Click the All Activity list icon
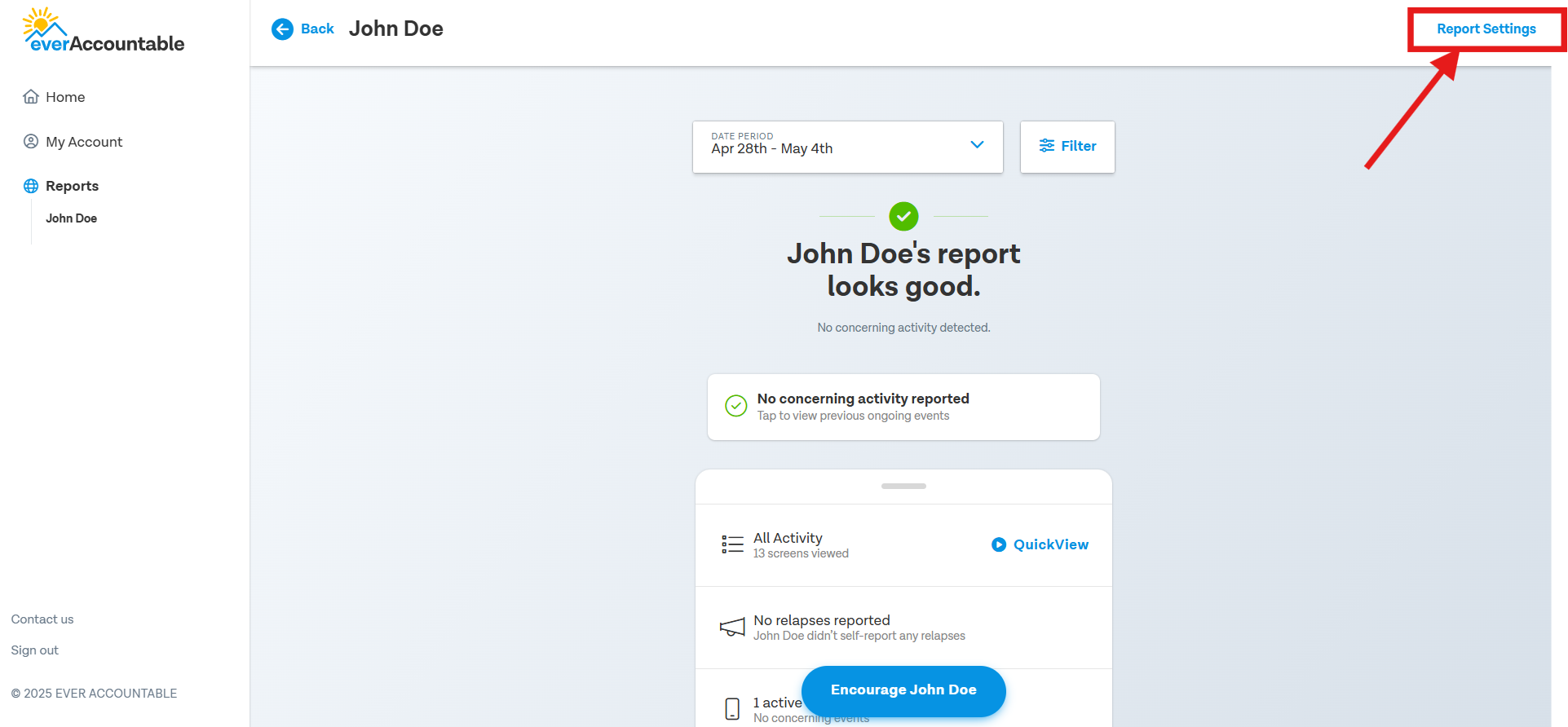 (732, 544)
